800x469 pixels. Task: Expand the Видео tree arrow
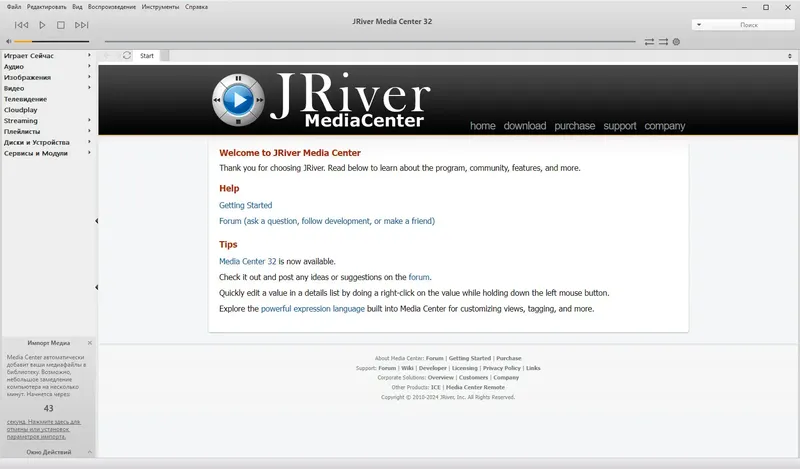pos(89,87)
